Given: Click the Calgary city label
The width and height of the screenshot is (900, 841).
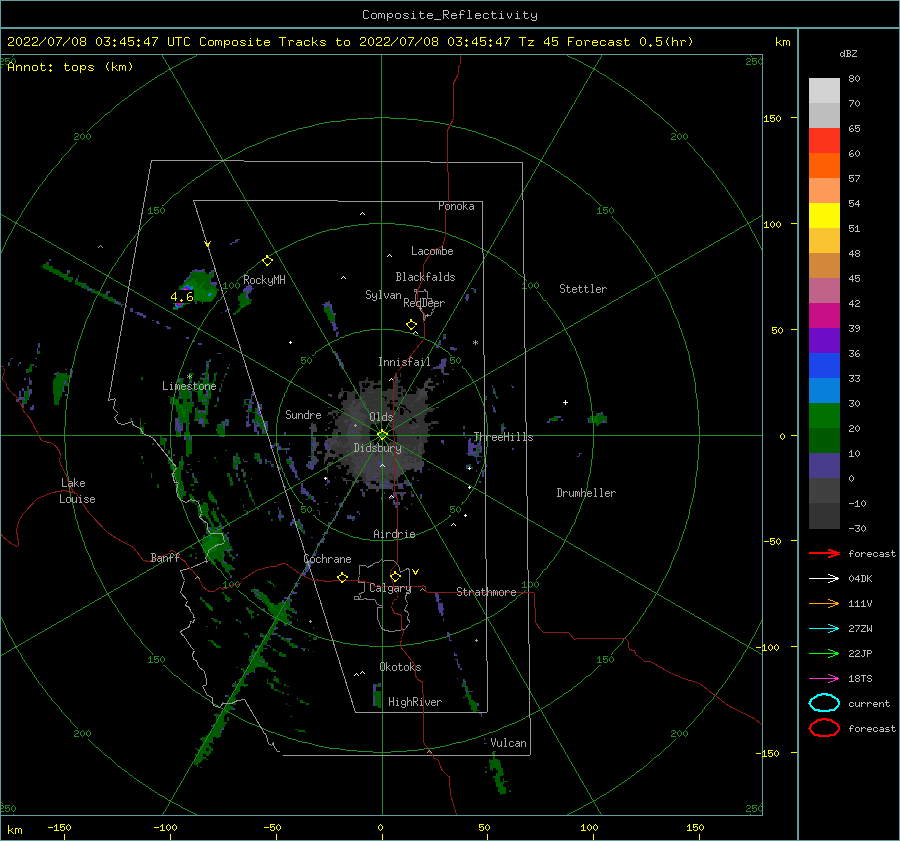Looking at the screenshot, I should tap(390, 588).
